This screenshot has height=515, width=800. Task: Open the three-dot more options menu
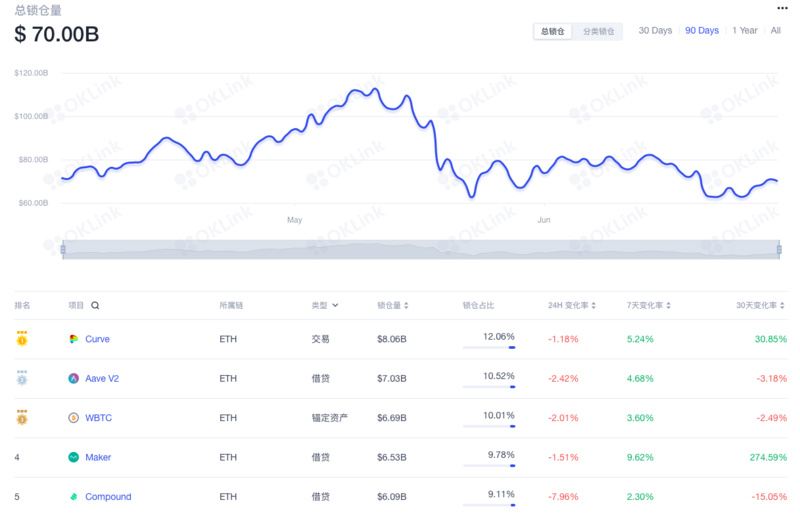[782, 9]
